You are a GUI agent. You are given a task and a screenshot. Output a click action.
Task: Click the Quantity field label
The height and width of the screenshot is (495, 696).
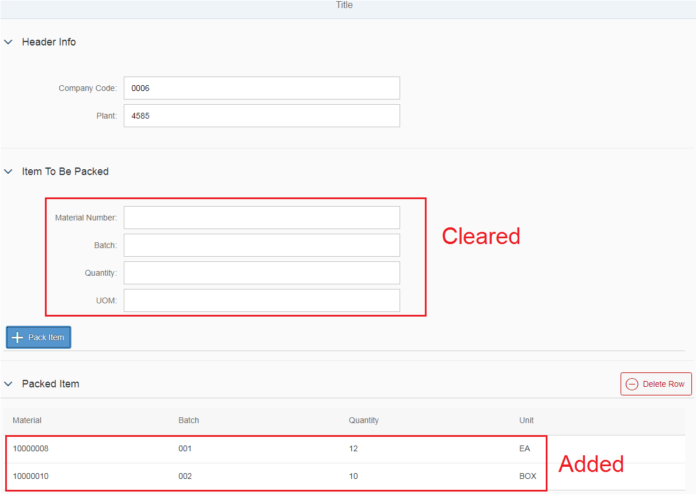coord(101,273)
